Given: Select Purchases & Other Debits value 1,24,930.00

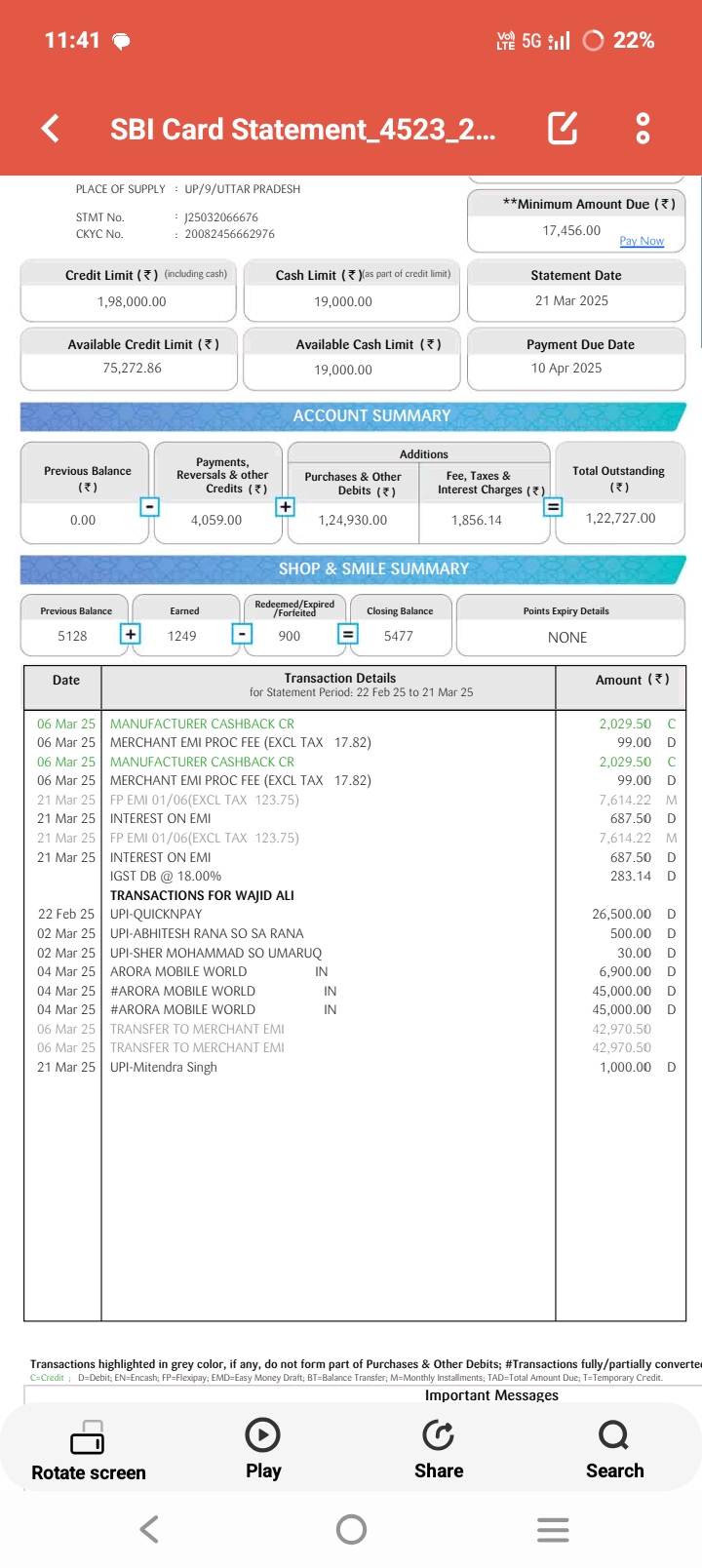Looking at the screenshot, I should [353, 520].
